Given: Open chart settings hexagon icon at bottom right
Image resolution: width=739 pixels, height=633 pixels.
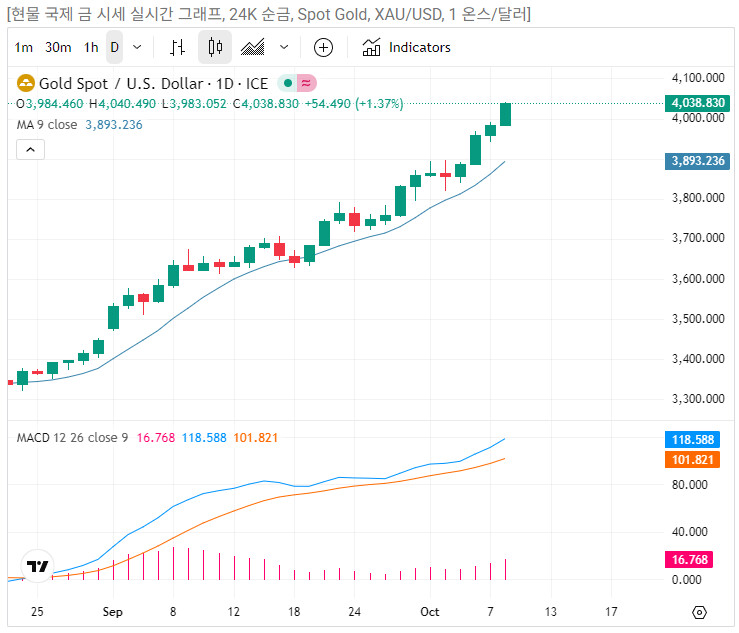Looking at the screenshot, I should (699, 612).
